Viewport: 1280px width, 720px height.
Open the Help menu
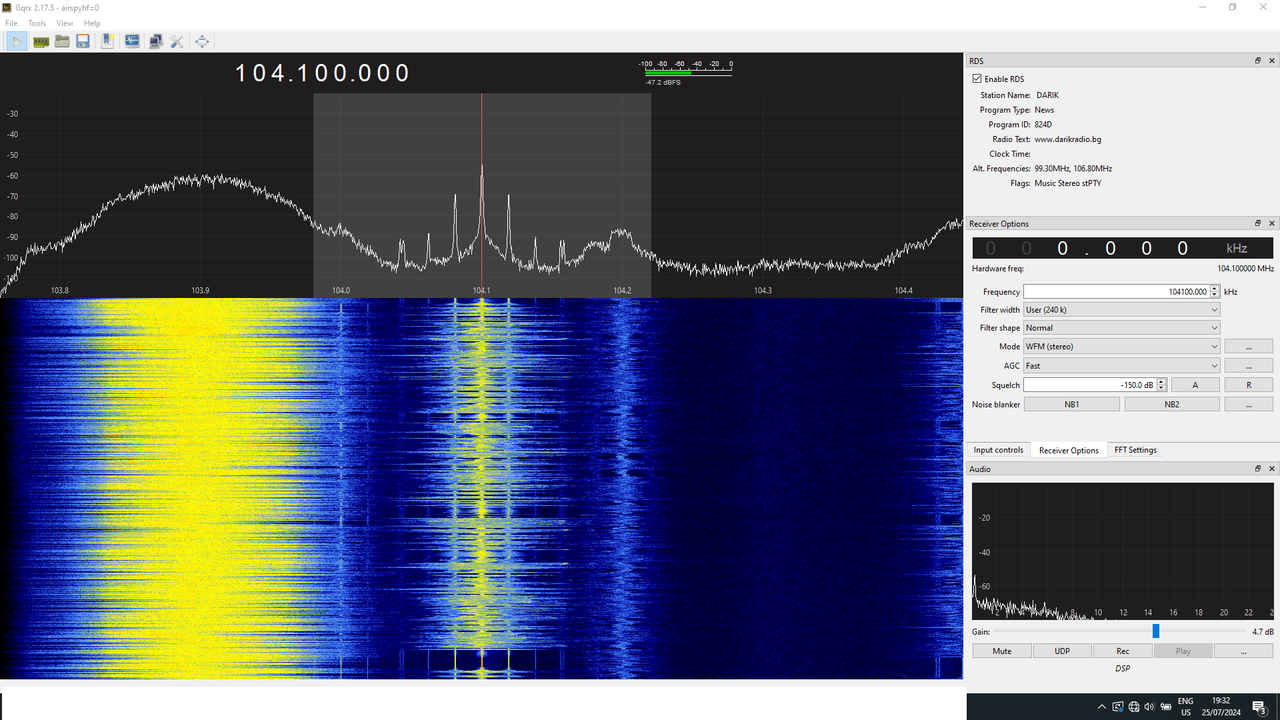92,23
